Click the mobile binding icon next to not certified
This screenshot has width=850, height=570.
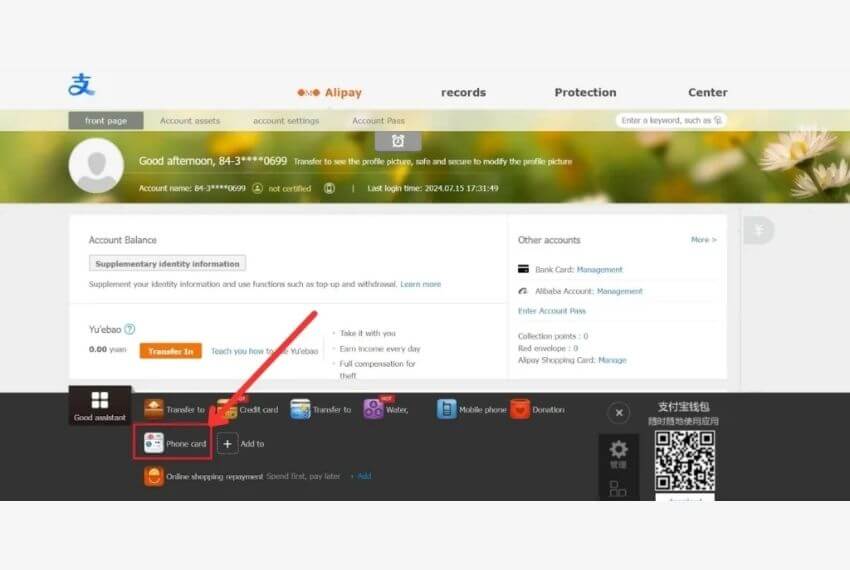point(330,188)
